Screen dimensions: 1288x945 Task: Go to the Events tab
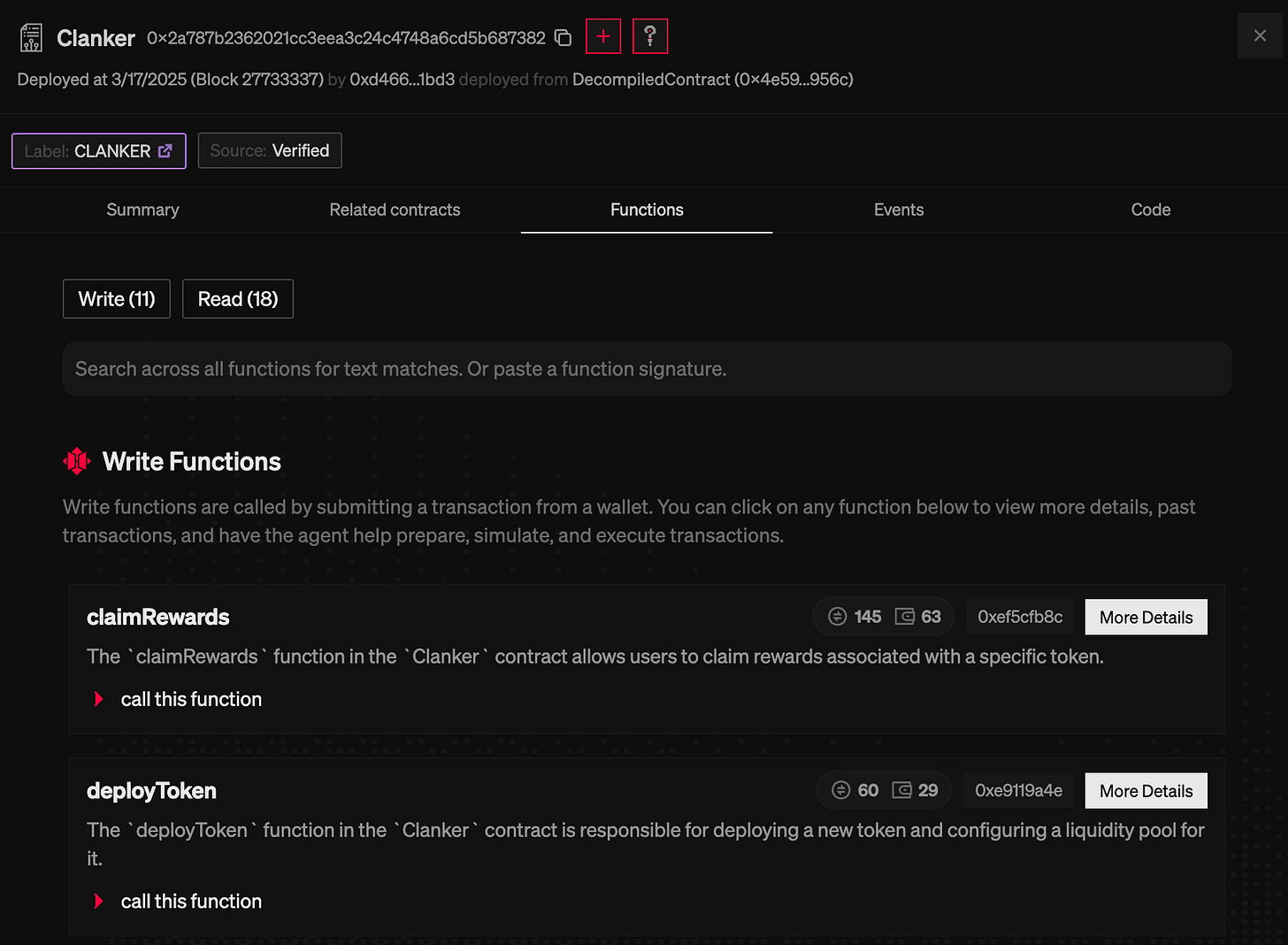pos(899,210)
